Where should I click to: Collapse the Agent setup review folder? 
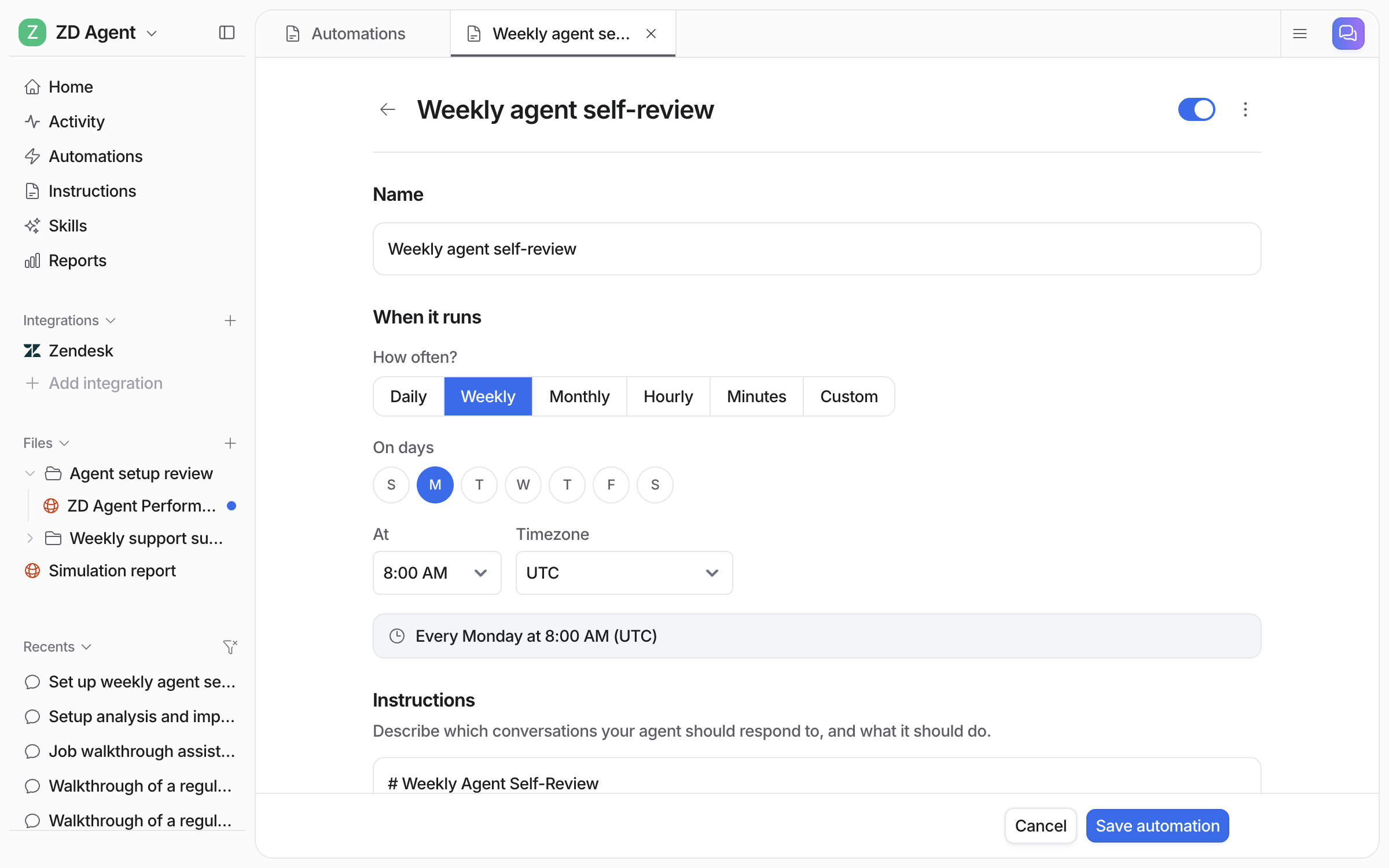tap(30, 473)
